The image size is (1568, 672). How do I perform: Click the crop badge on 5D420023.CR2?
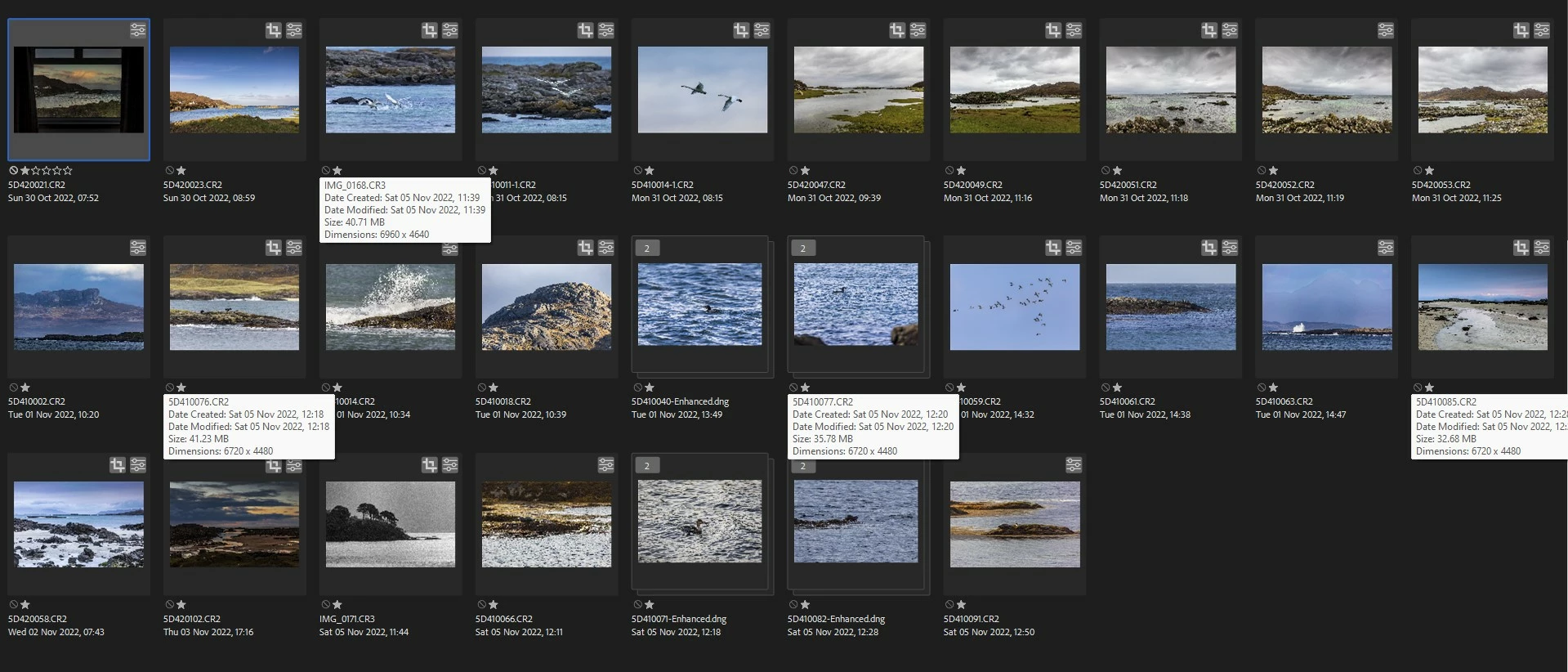[273, 30]
